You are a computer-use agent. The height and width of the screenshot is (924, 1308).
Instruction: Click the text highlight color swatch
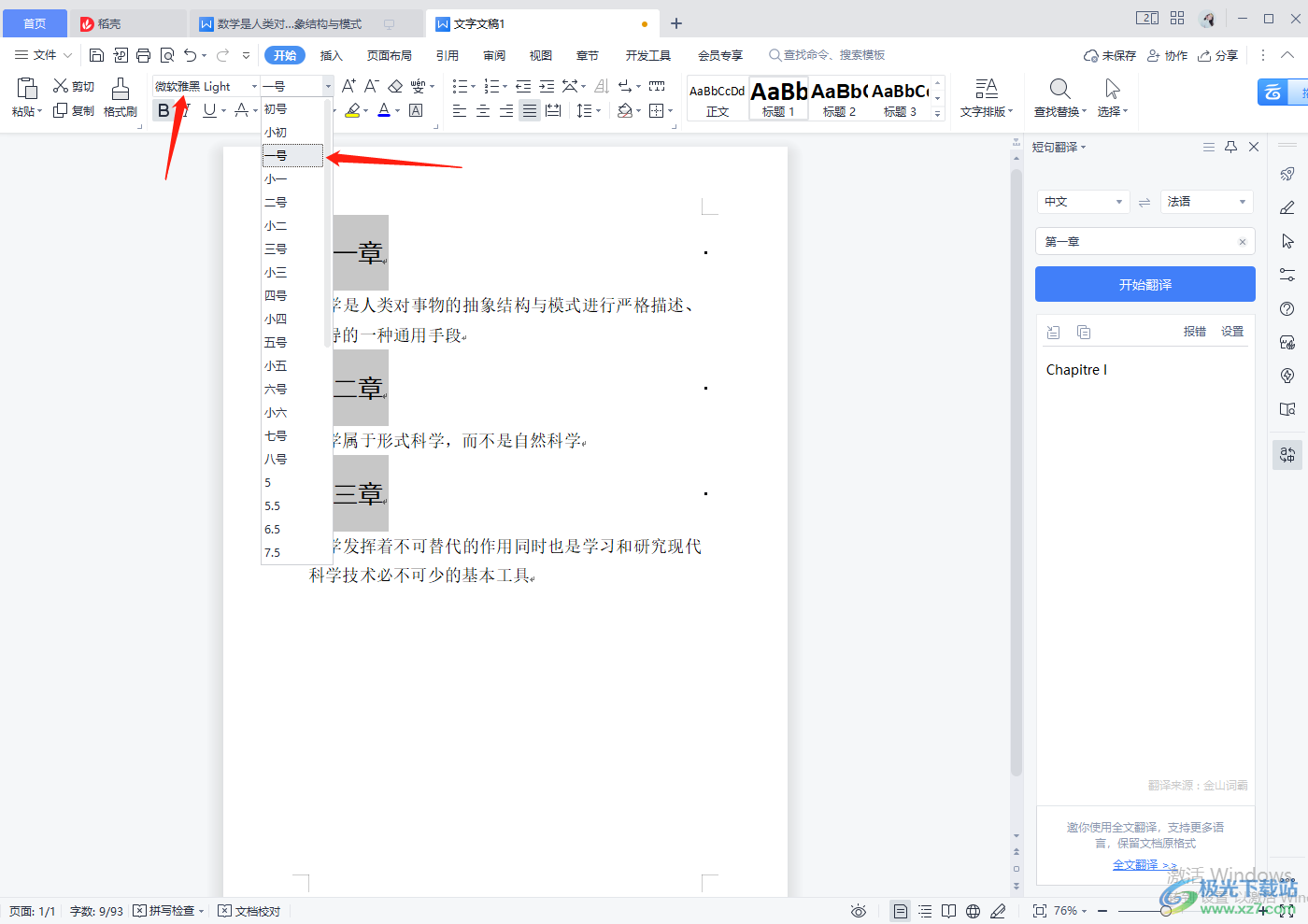pyautogui.click(x=352, y=110)
